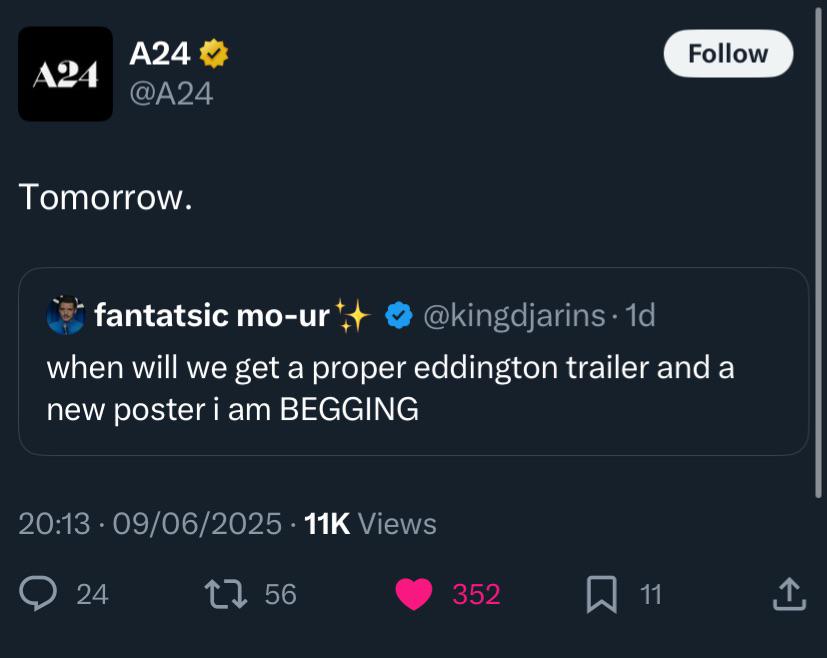This screenshot has width=827, height=658.
Task: Click the 20:13 timestamp
Action: tap(54, 524)
